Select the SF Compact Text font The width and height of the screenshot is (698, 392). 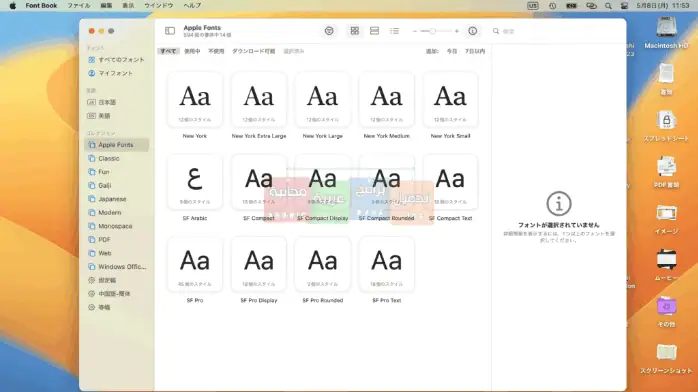pos(450,182)
